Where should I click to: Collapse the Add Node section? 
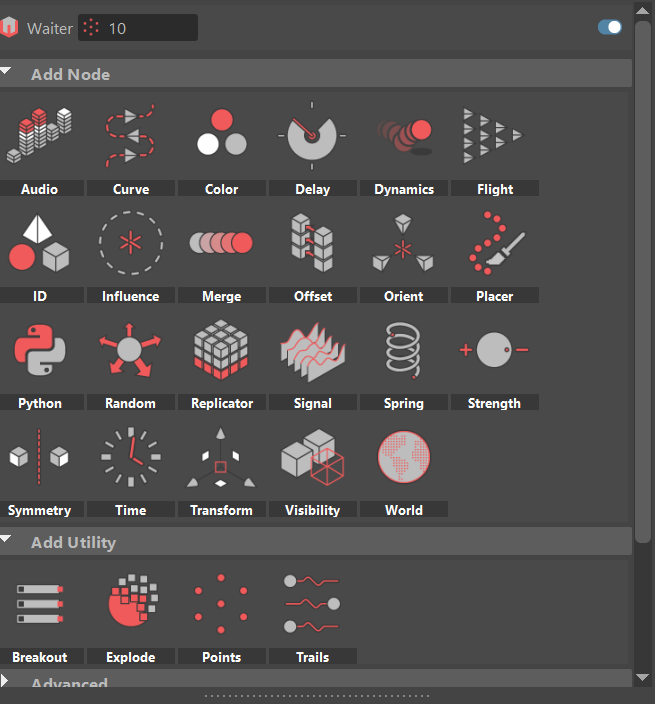click(x=7, y=73)
